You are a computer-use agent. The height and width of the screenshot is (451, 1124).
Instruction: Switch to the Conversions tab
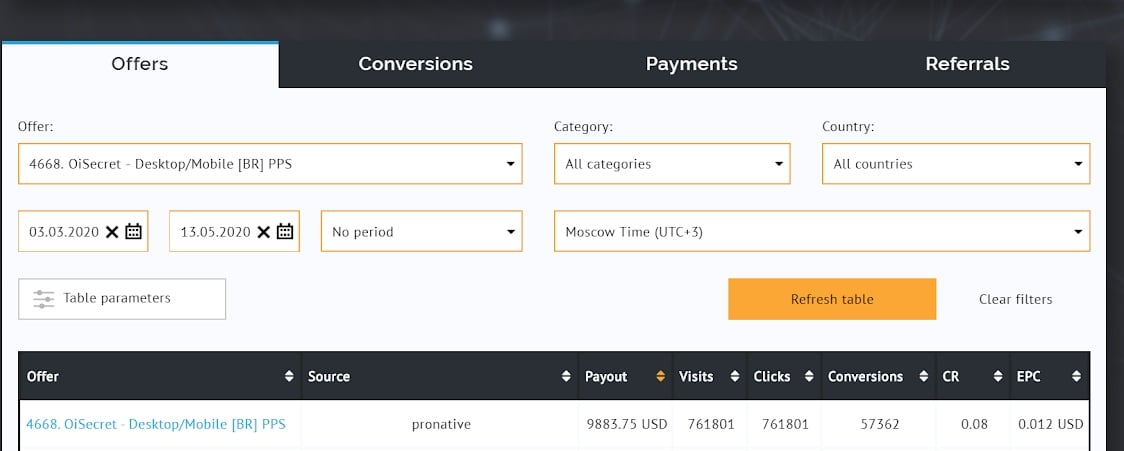tap(415, 64)
